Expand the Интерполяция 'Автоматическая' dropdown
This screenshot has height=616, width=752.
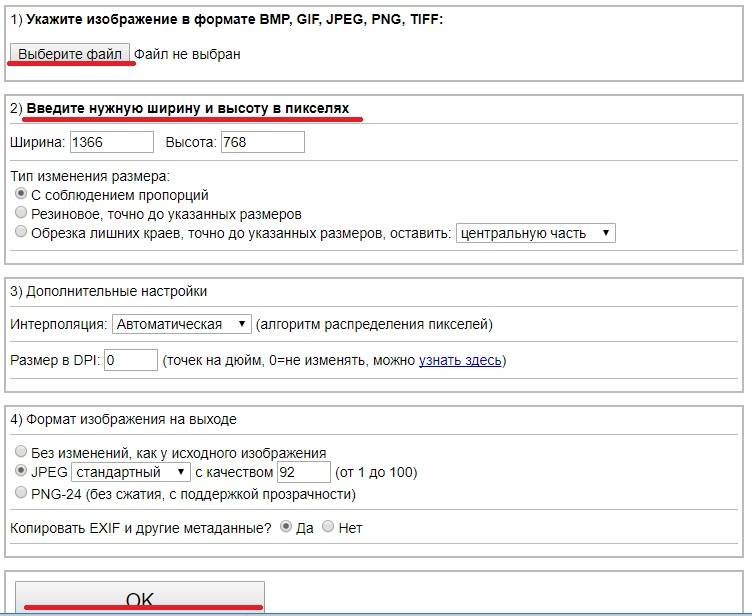[181, 324]
